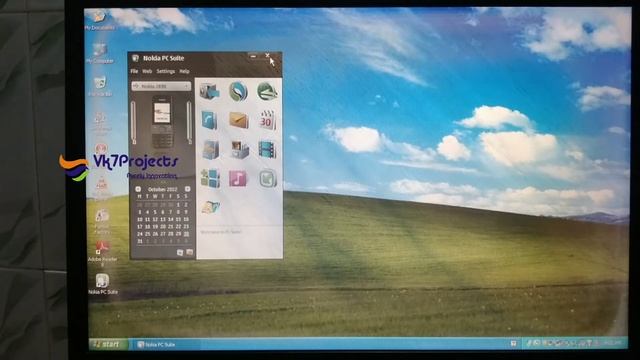This screenshot has height=360, width=640.
Task: Open the Store Images photo icon
Action: [239, 149]
